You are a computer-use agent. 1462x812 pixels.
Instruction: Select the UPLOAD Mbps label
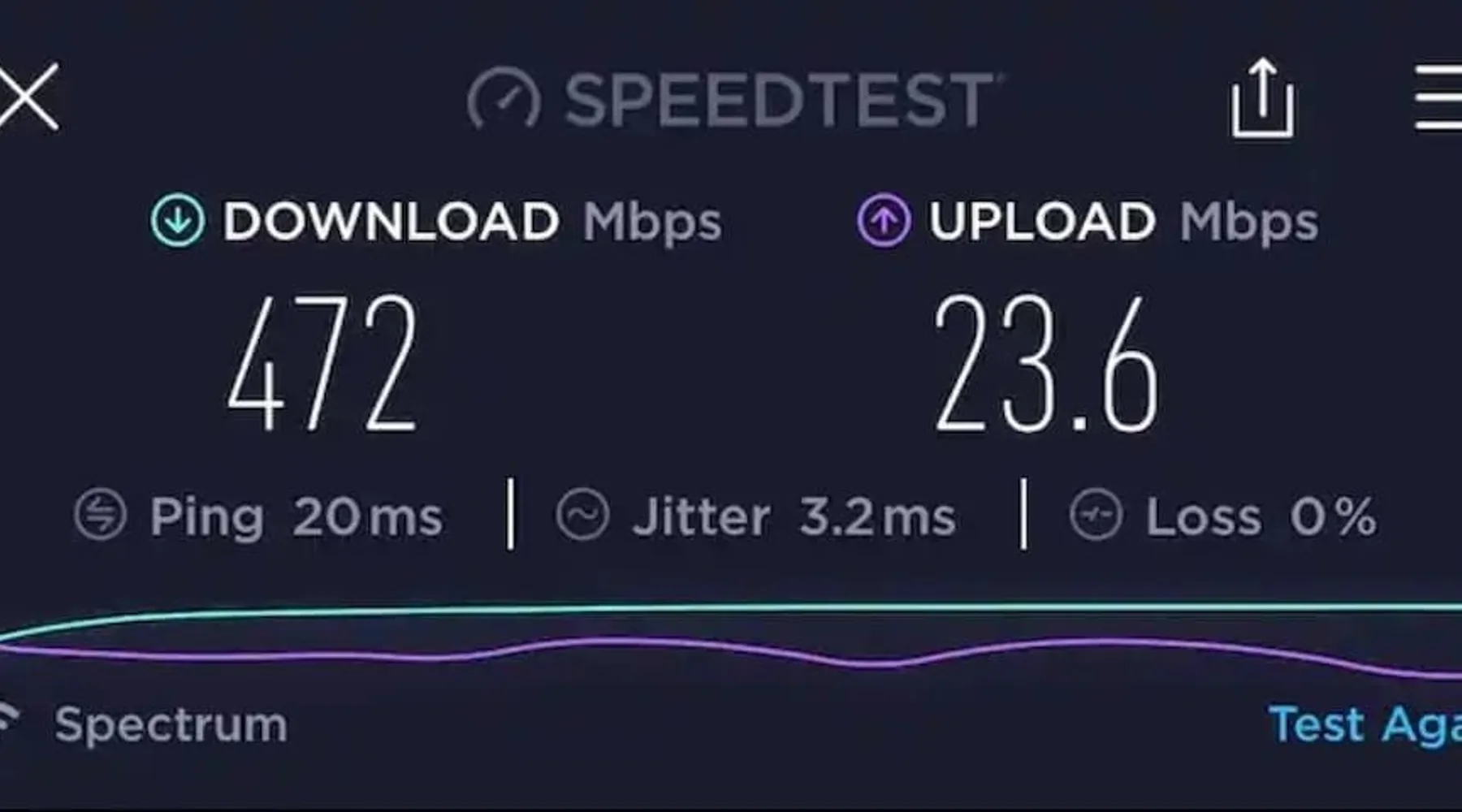[1123, 222]
